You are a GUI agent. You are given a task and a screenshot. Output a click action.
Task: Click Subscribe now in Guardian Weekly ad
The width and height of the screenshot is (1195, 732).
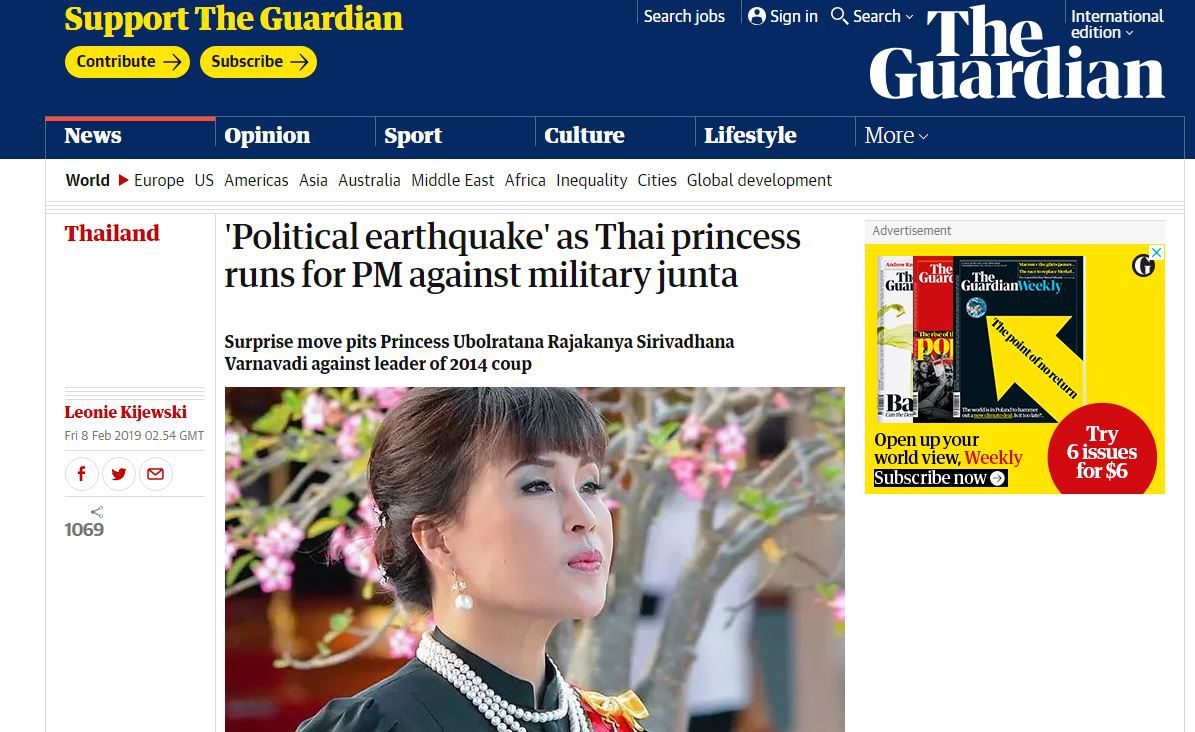pos(940,478)
